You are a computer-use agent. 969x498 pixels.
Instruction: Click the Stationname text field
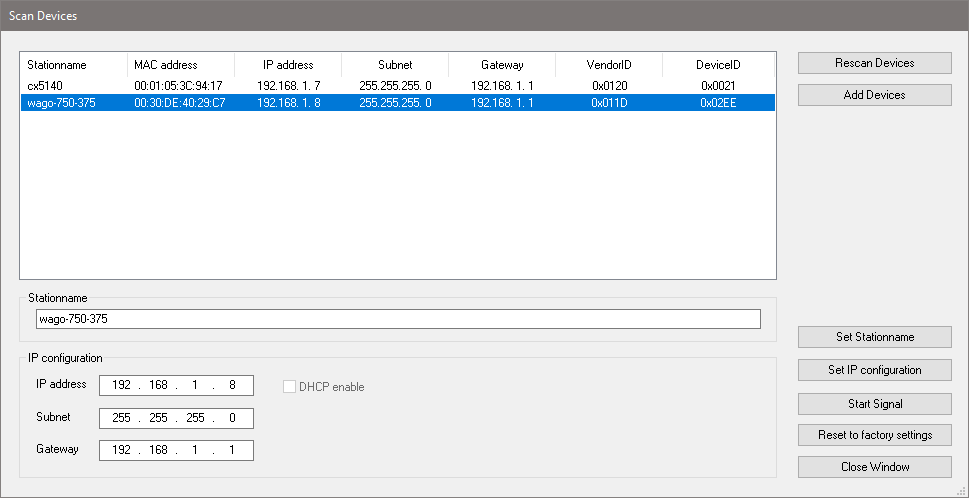(x=397, y=319)
